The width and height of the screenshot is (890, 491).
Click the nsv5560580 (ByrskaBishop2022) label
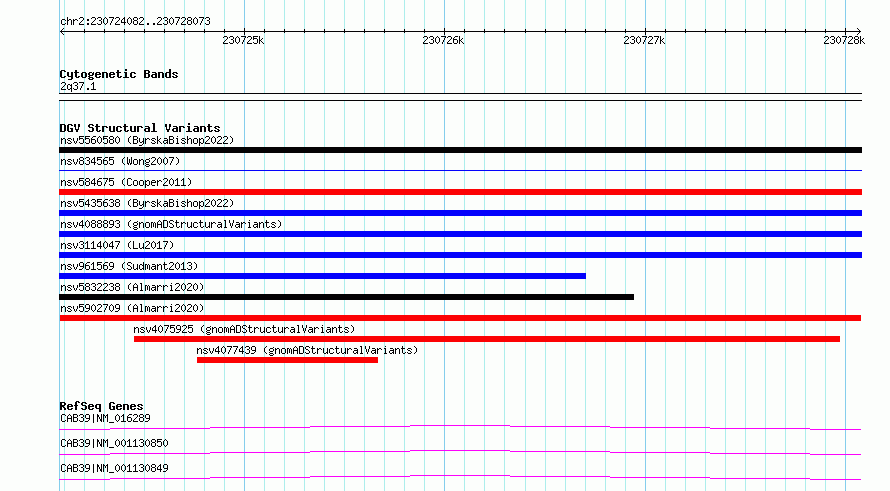click(x=147, y=140)
